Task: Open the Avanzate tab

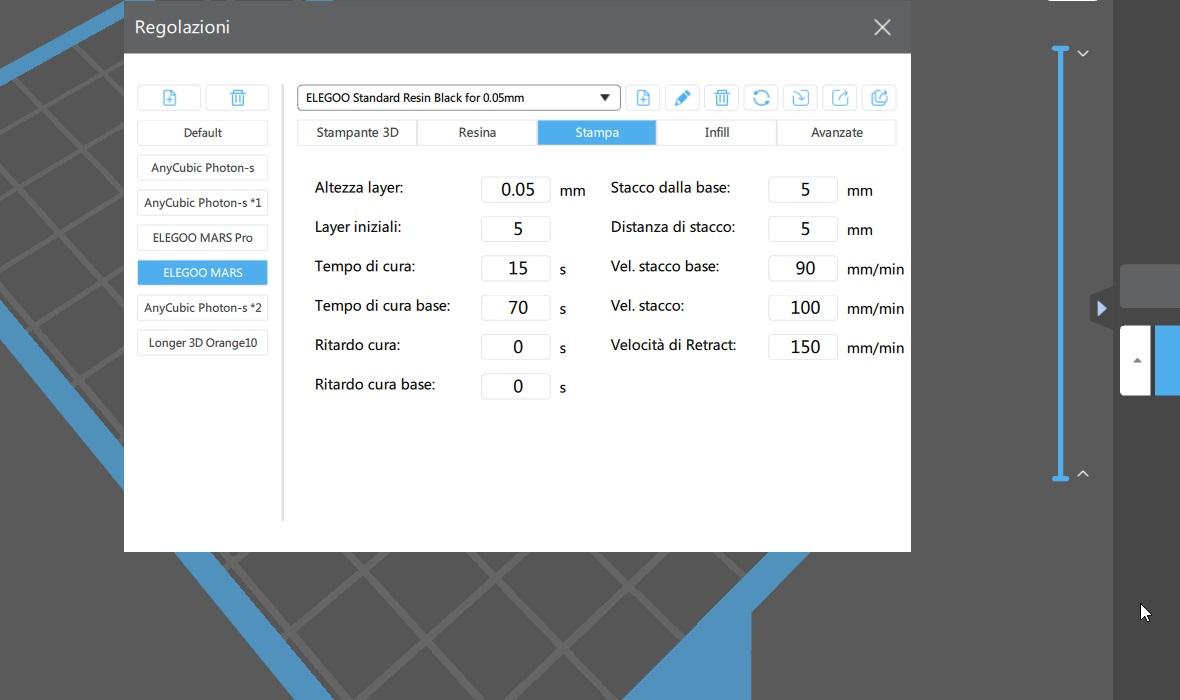Action: pyautogui.click(x=836, y=132)
